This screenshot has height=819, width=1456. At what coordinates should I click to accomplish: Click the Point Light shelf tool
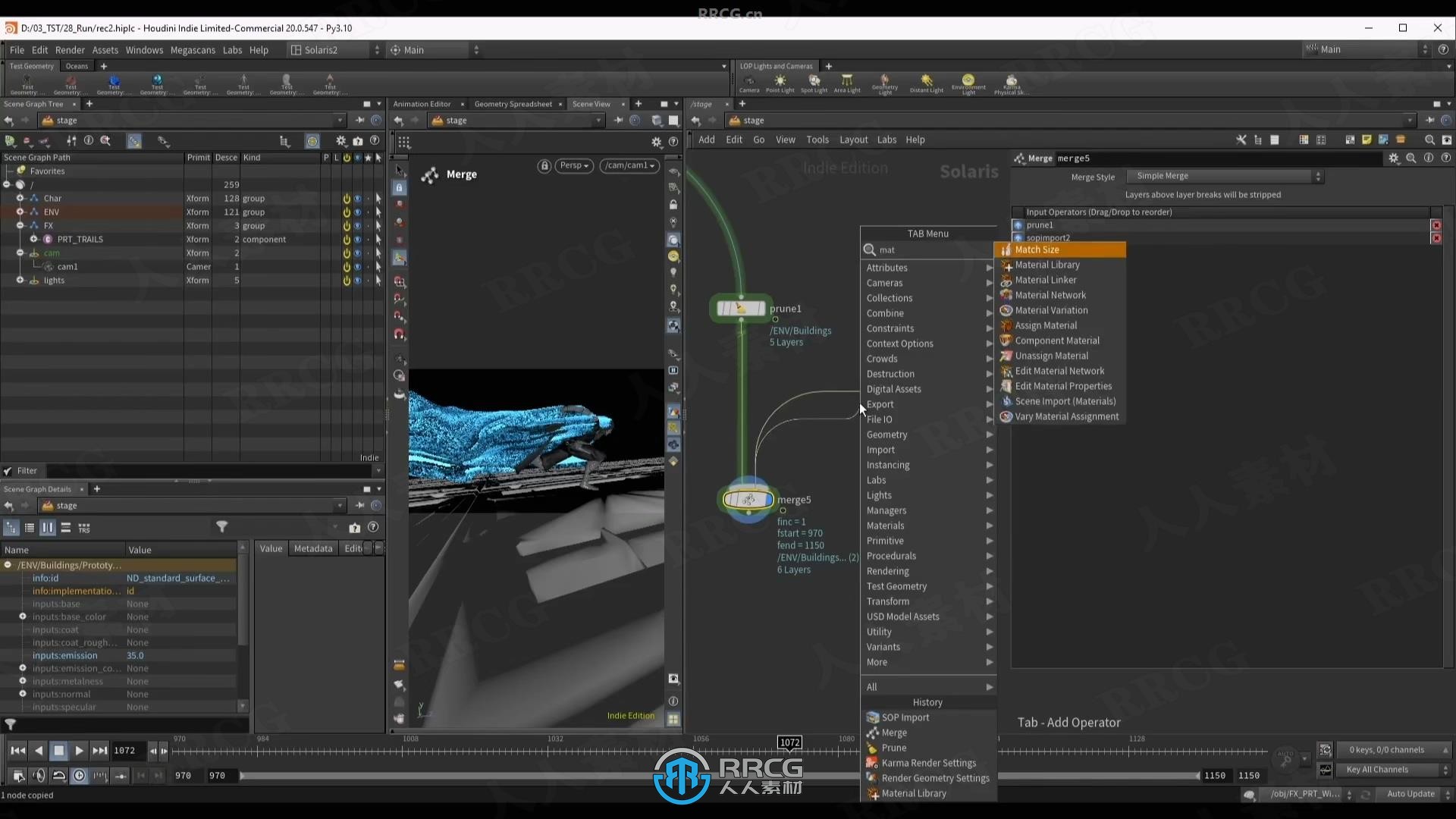pyautogui.click(x=780, y=83)
